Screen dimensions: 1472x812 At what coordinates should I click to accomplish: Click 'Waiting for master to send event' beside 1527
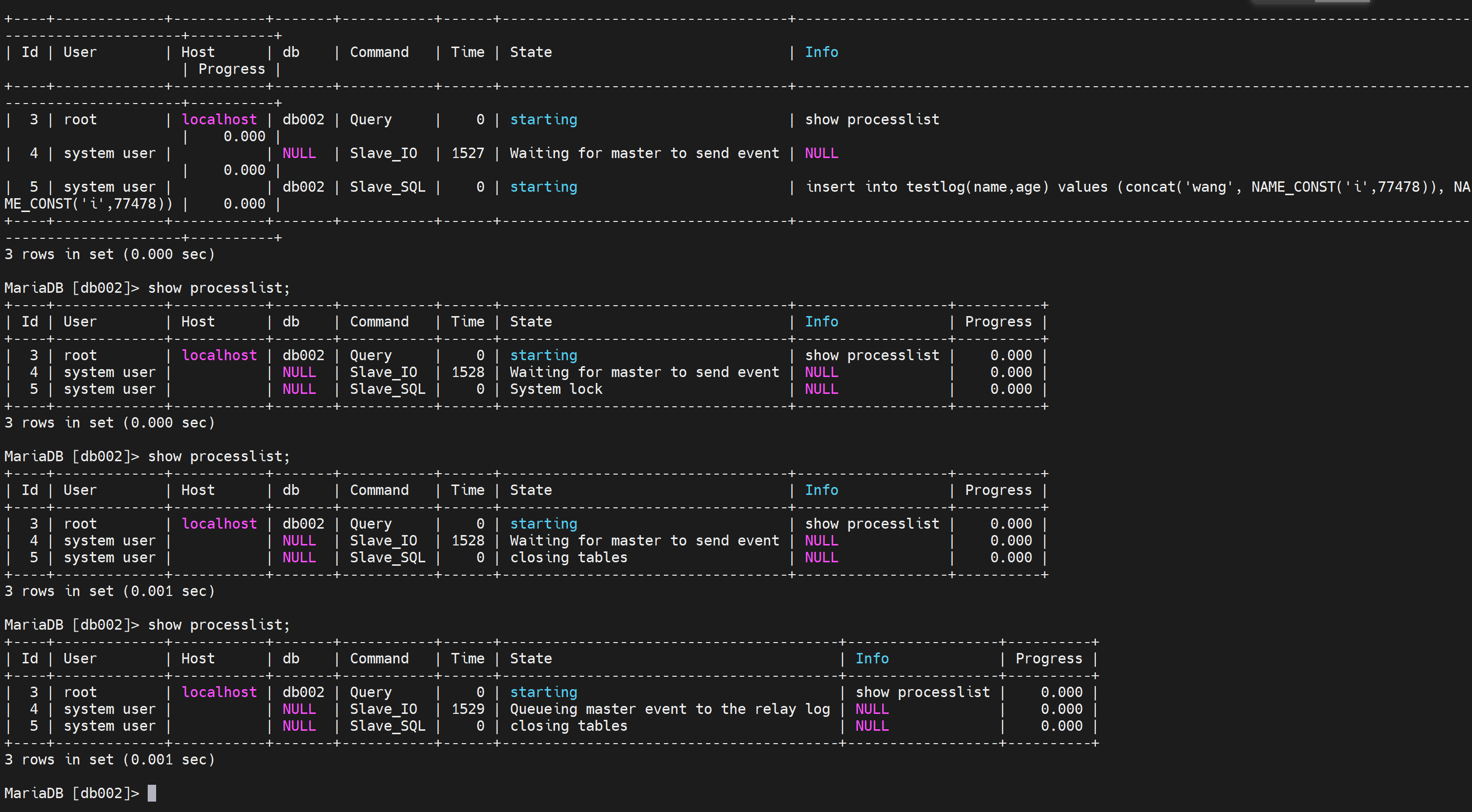[644, 153]
